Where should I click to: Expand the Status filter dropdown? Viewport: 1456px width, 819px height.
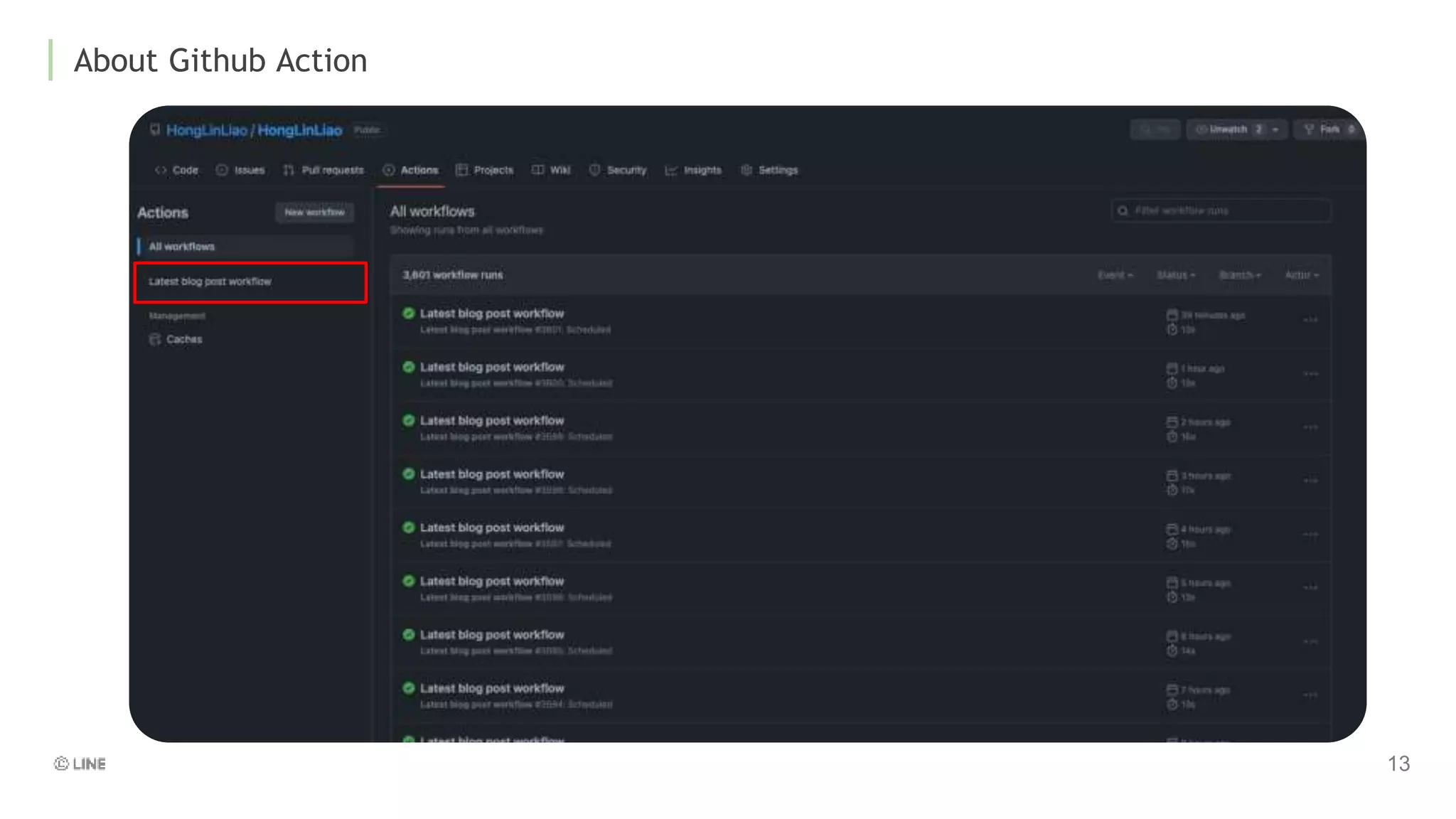click(x=1176, y=275)
